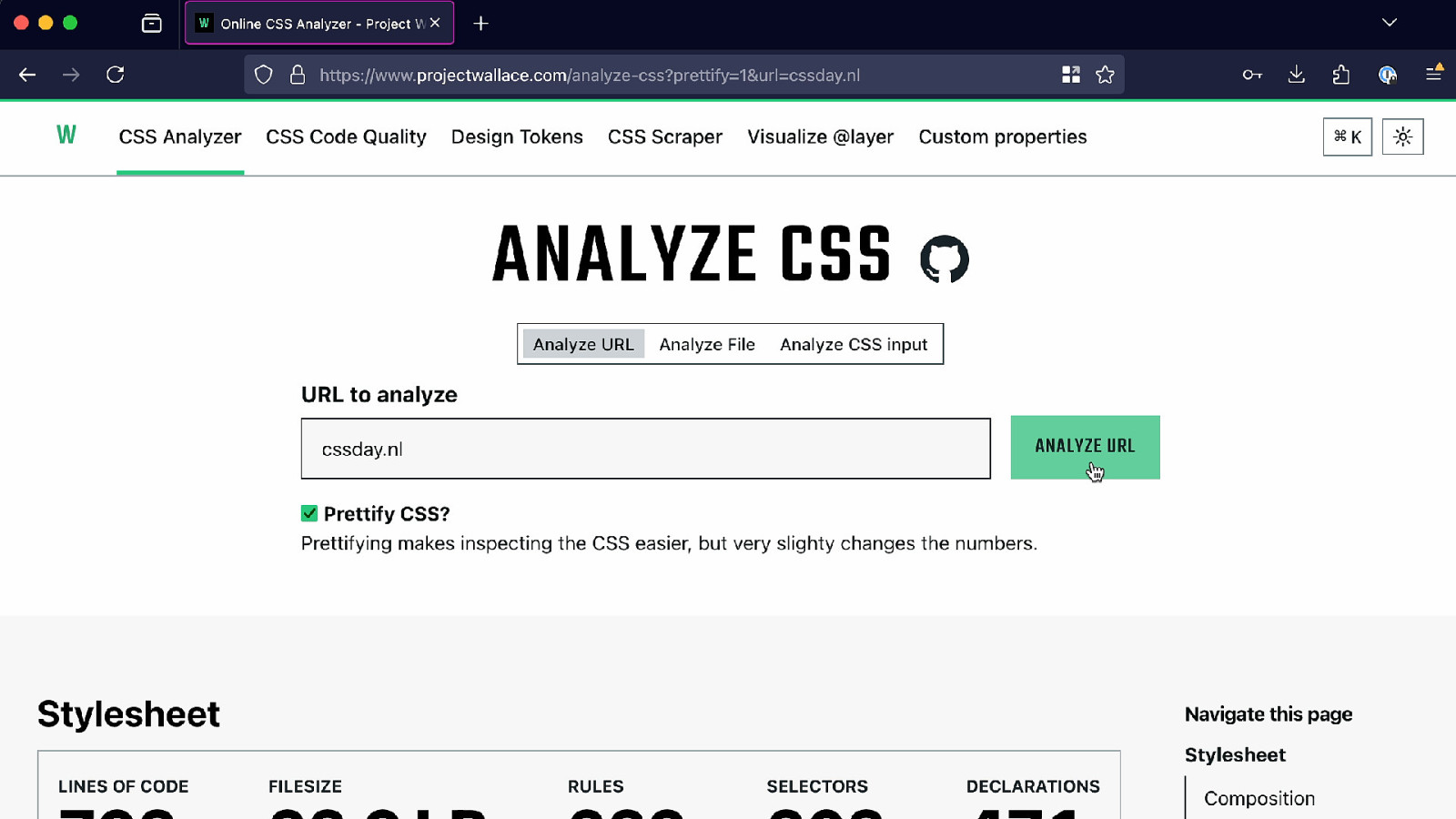Open the CSS Scraper page
This screenshot has height=819, width=1456.
665,136
